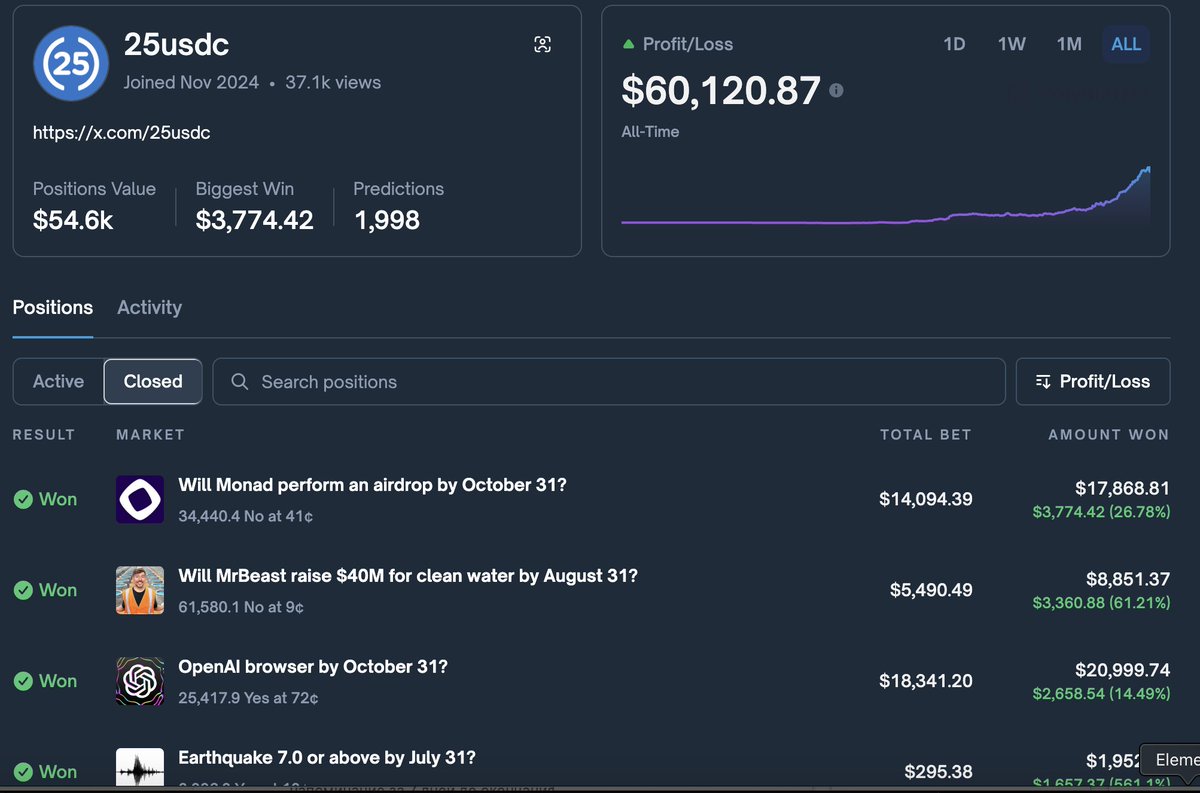Click the AMOUNT WON column header
The width and height of the screenshot is (1200, 793).
pyautogui.click(x=1108, y=434)
